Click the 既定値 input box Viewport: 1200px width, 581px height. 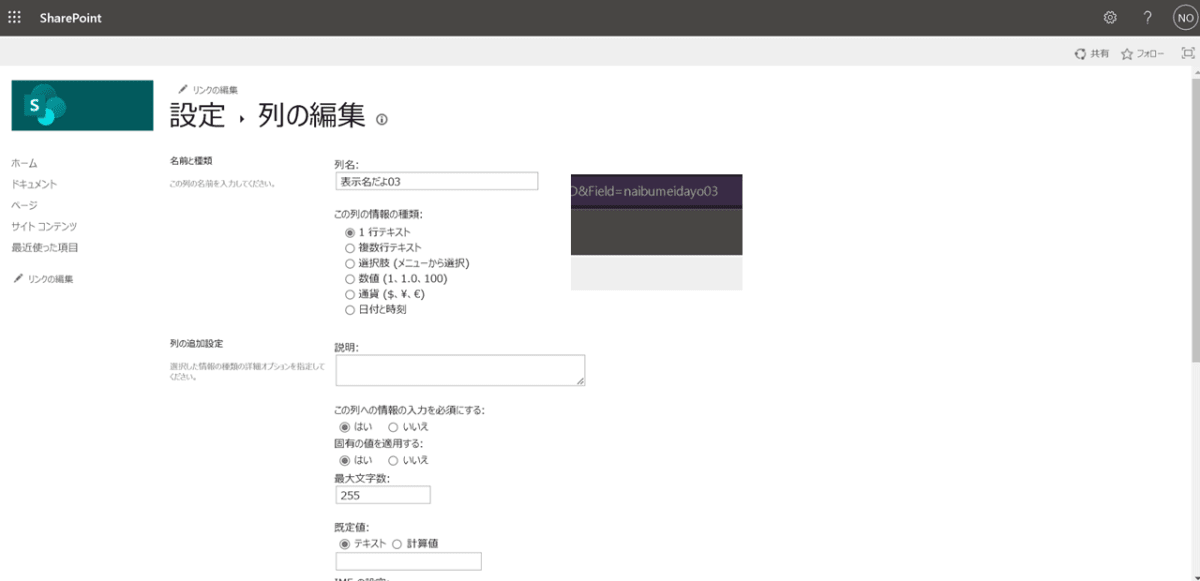click(x=408, y=561)
